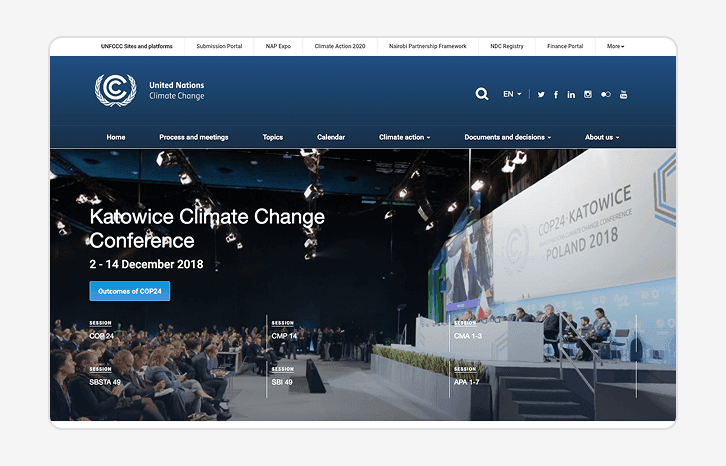Click the Flickr icon
The width and height of the screenshot is (726, 466).
point(605,95)
